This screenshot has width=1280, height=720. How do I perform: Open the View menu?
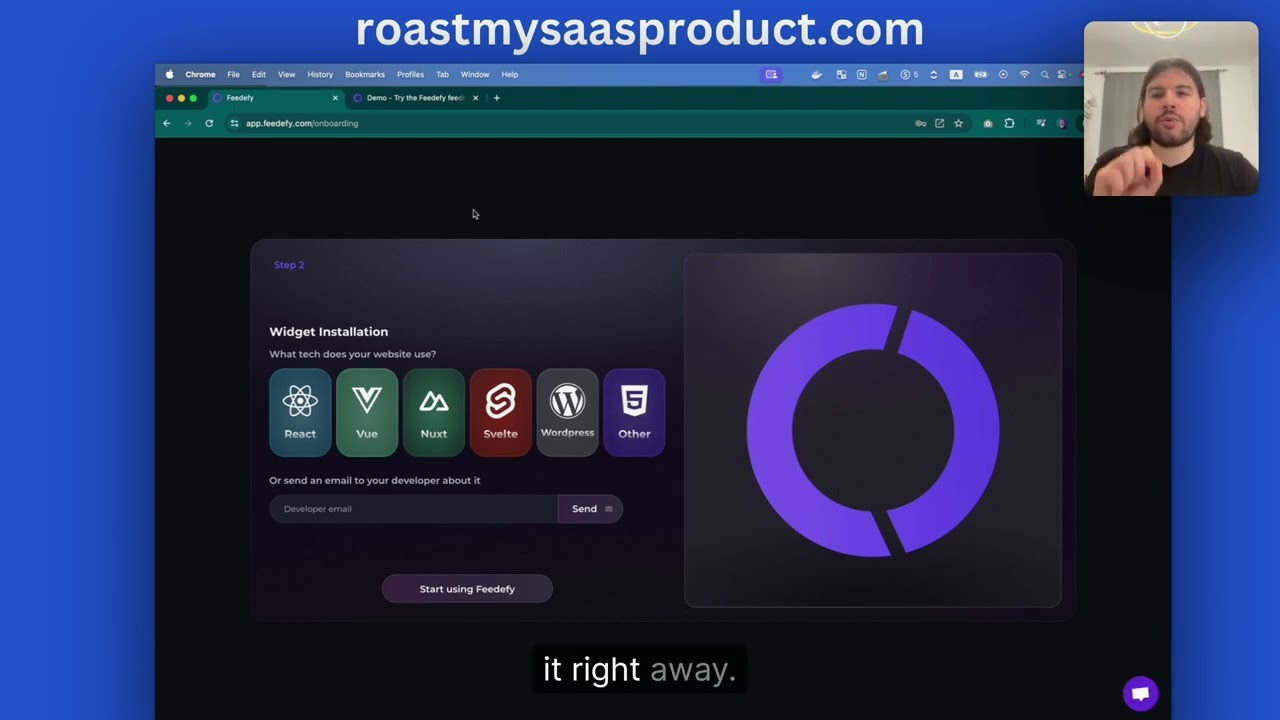(x=286, y=74)
